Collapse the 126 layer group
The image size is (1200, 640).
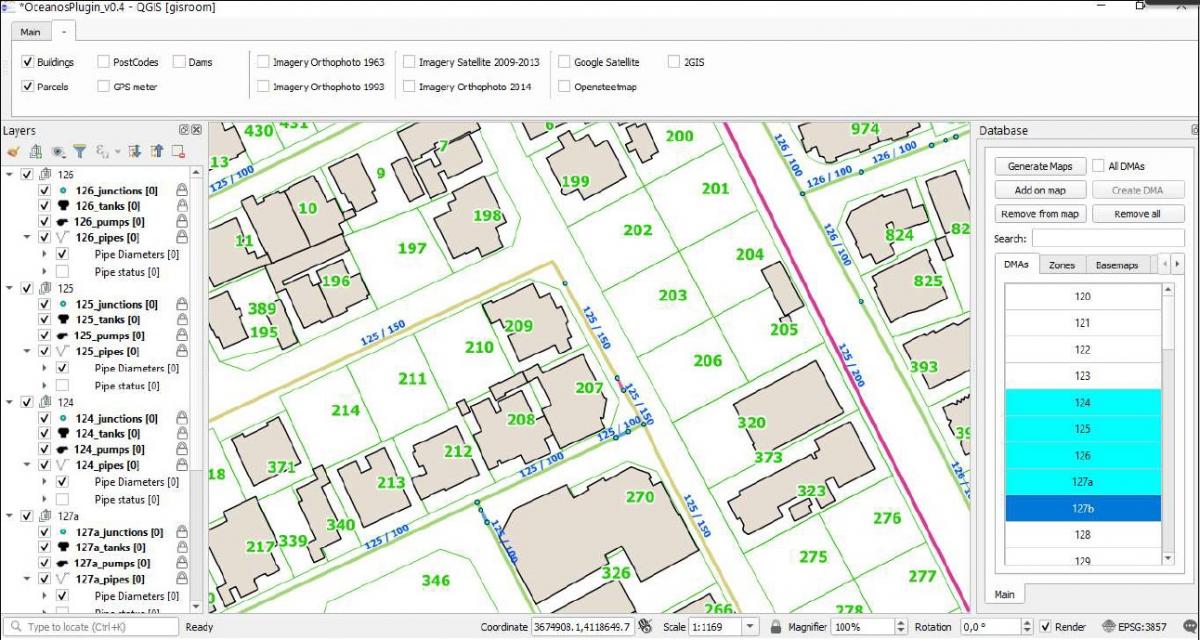pos(10,174)
